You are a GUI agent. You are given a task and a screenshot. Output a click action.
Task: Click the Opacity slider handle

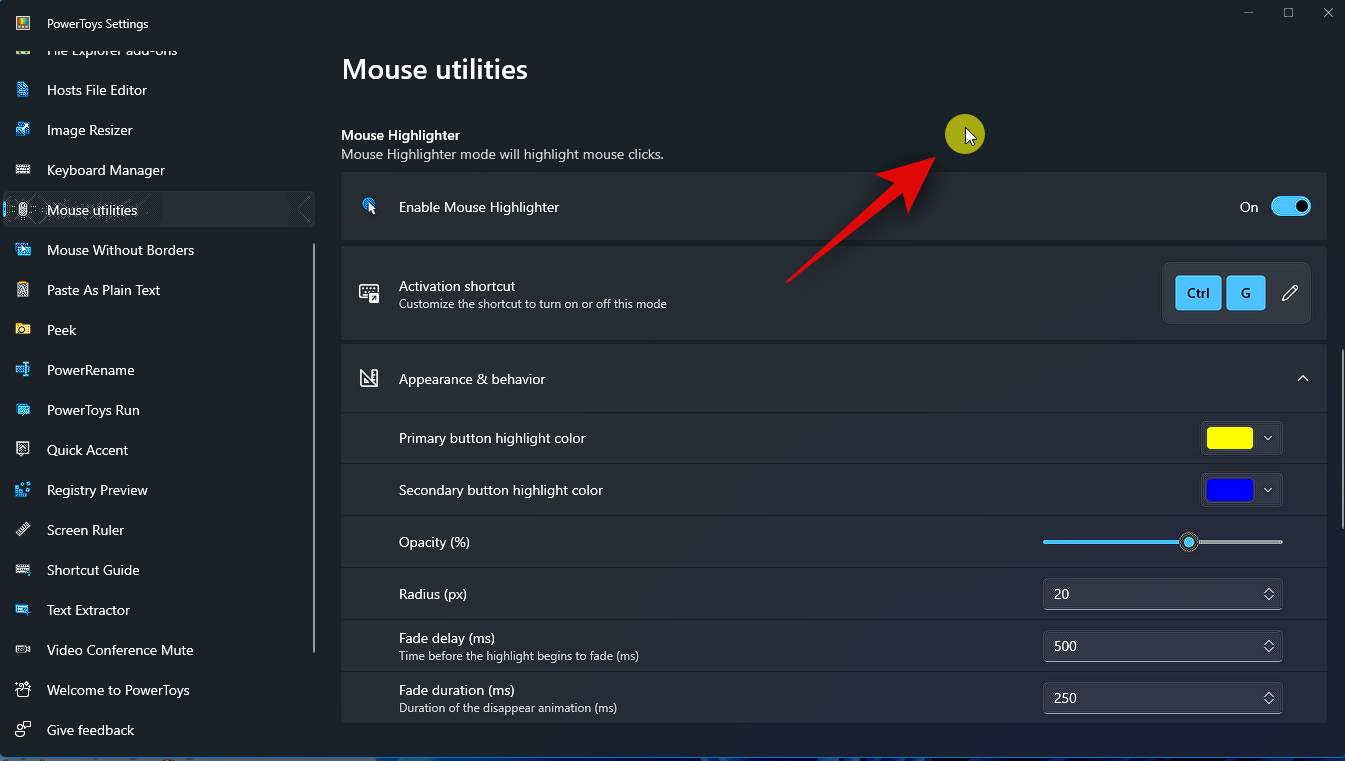click(x=1188, y=542)
